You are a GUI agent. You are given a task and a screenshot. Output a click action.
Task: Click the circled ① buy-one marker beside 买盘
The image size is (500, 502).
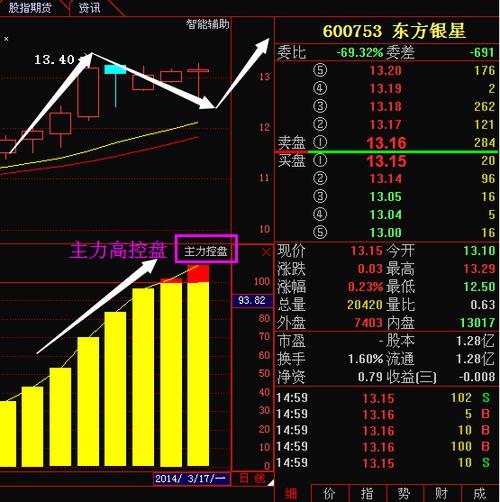tap(320, 161)
